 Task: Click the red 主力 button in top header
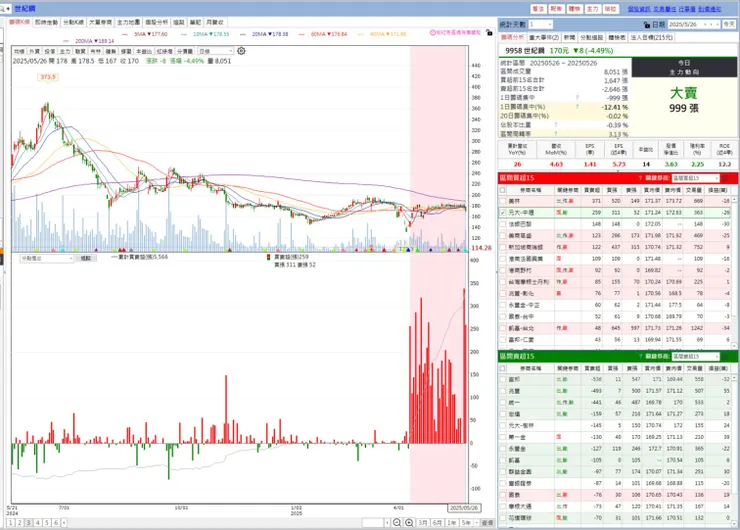592,9
